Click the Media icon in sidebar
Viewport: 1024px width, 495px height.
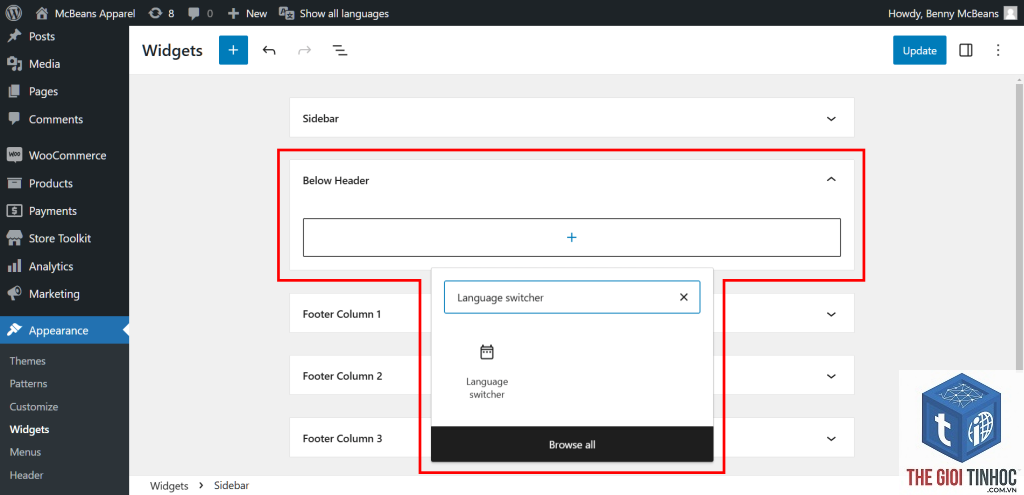coord(14,64)
